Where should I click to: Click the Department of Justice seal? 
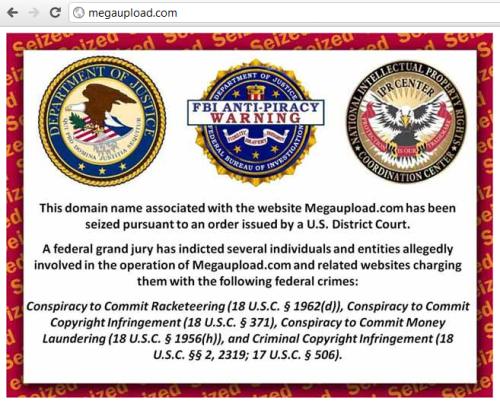[102, 121]
